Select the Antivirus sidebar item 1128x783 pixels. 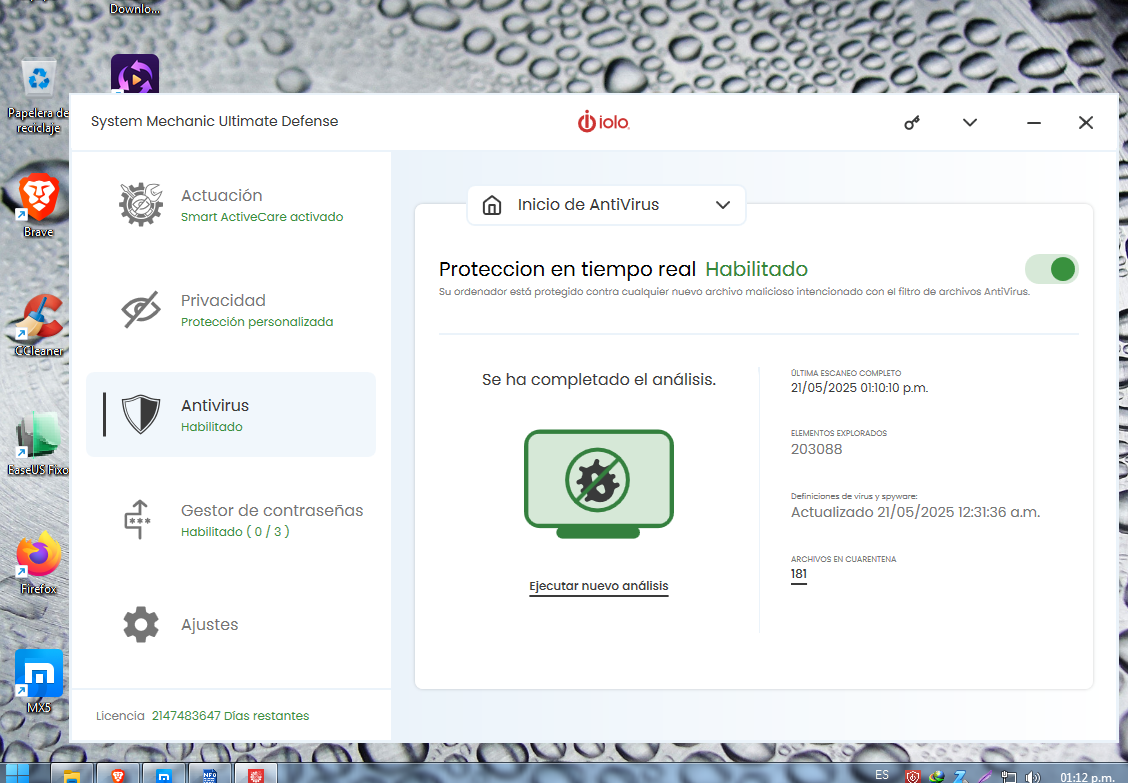tap(231, 415)
